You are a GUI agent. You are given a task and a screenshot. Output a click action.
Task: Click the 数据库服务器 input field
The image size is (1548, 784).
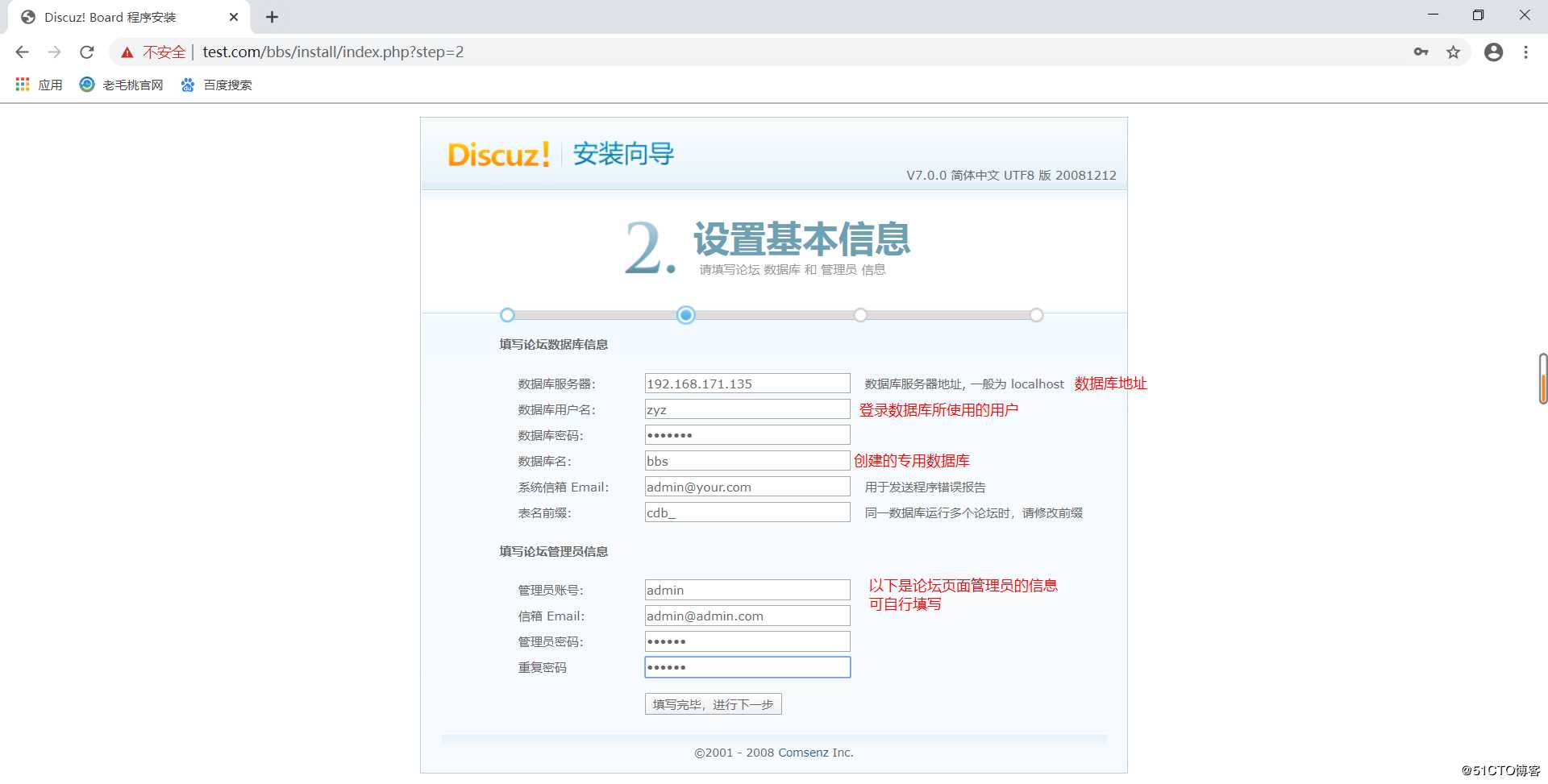click(x=747, y=384)
